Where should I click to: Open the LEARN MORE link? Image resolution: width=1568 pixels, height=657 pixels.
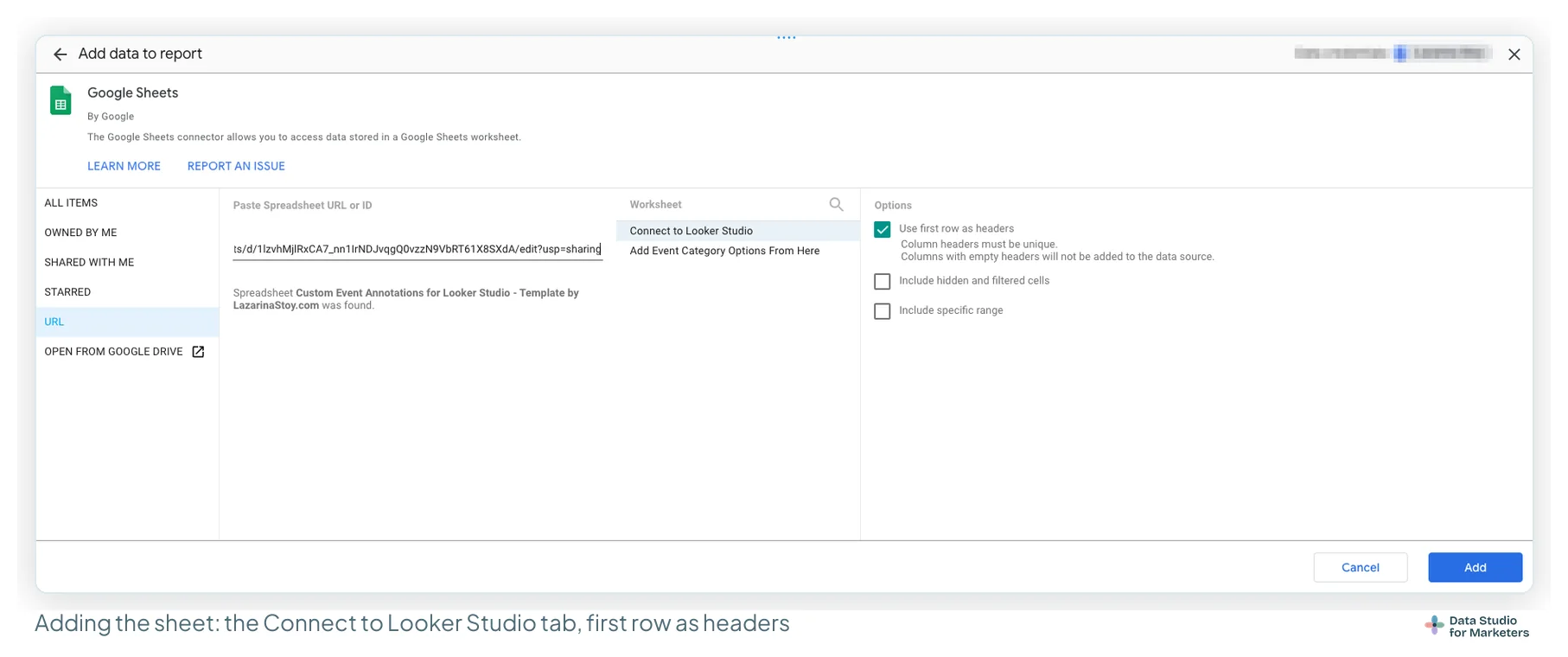(124, 166)
